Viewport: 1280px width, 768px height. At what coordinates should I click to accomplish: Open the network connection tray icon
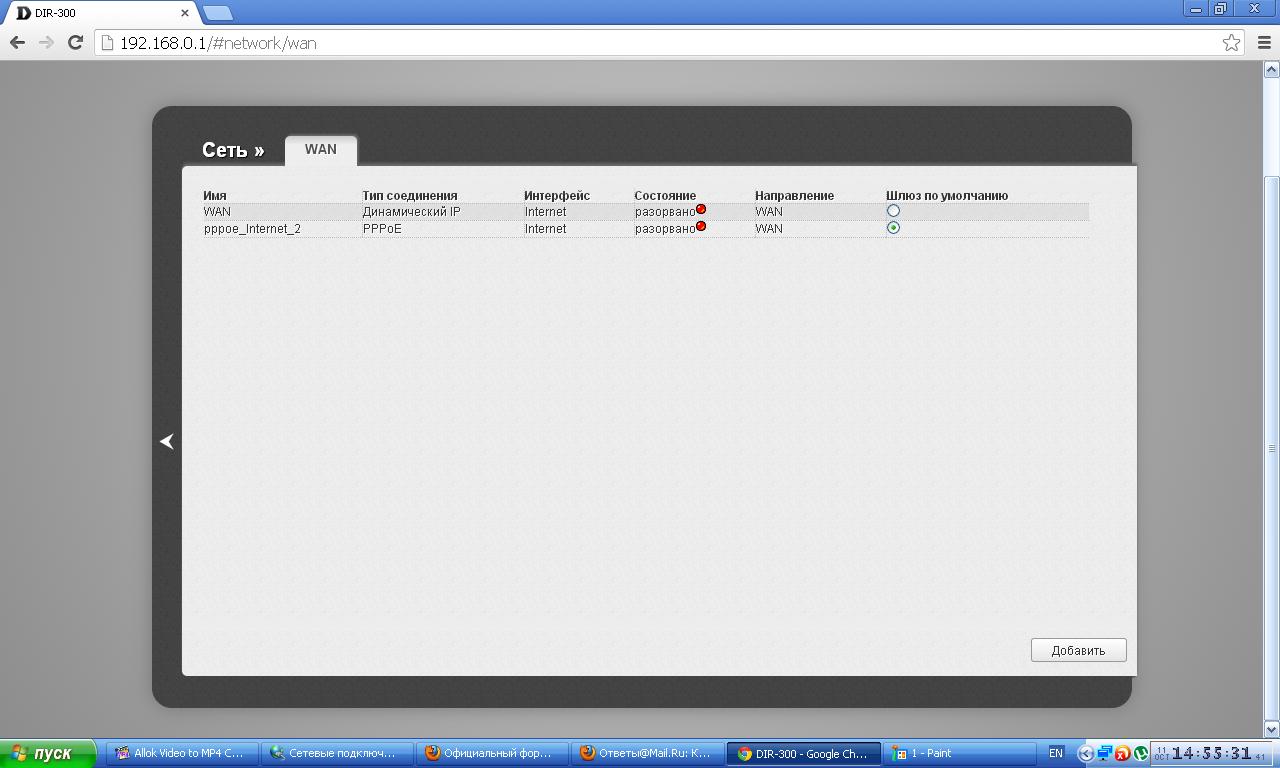1104,754
